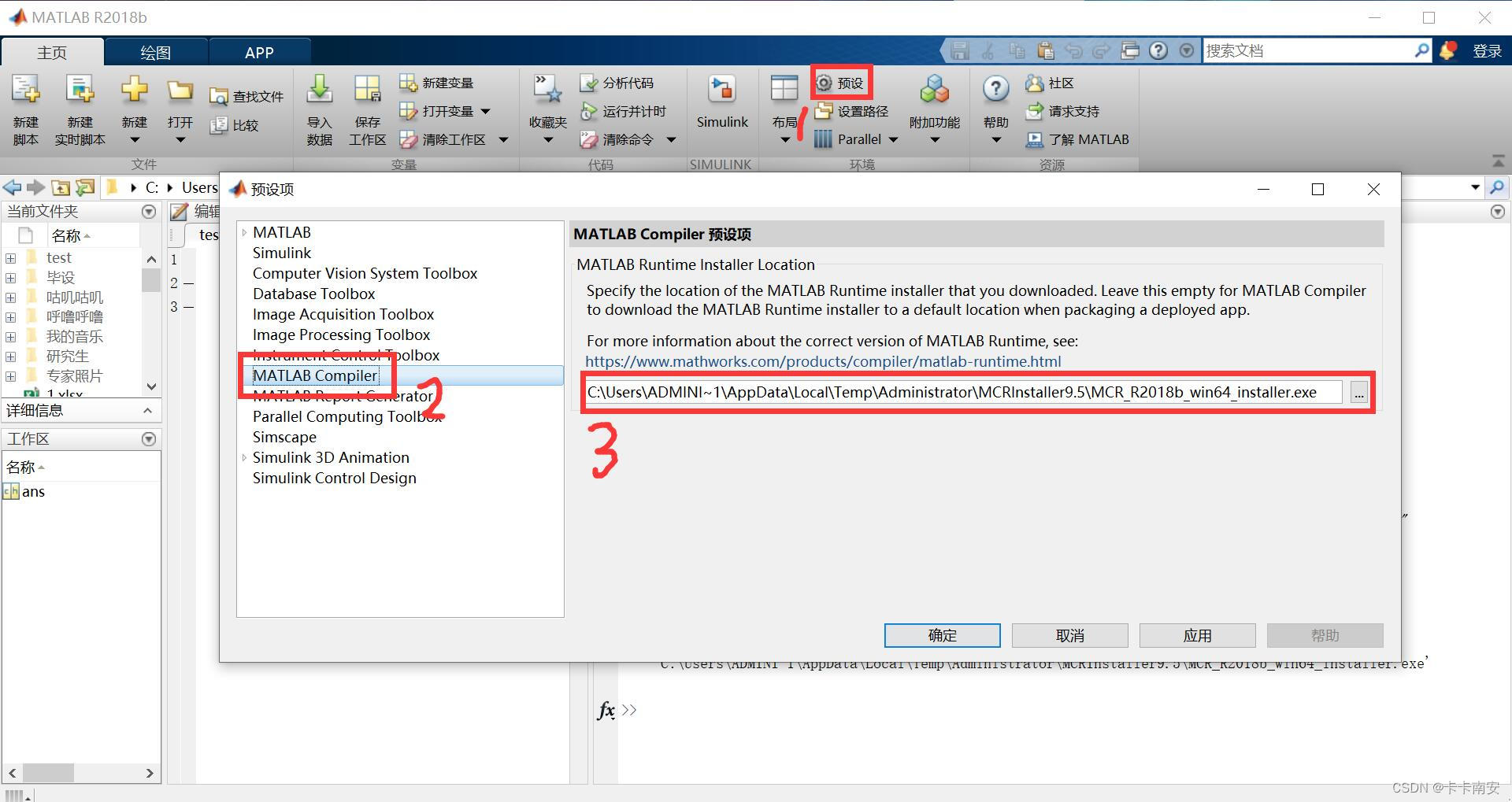
Task: Click the browse (...) button for installer path
Action: 1358,392
